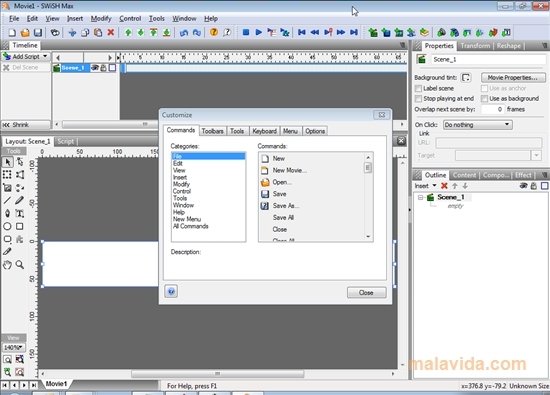This screenshot has height=395, width=550.
Task: Select the Ellipse drawing tool
Action: click(7, 226)
